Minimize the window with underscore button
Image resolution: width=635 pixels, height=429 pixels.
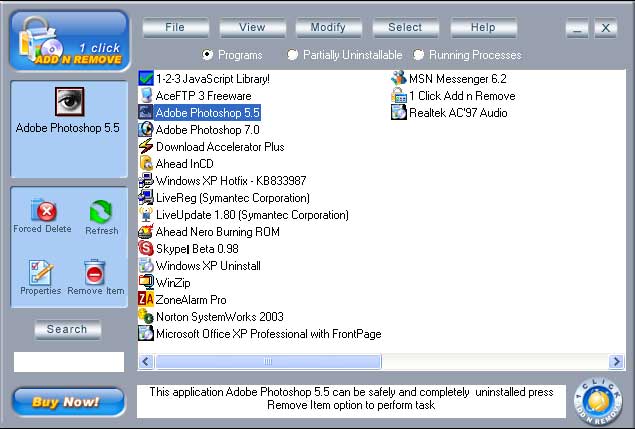click(577, 28)
